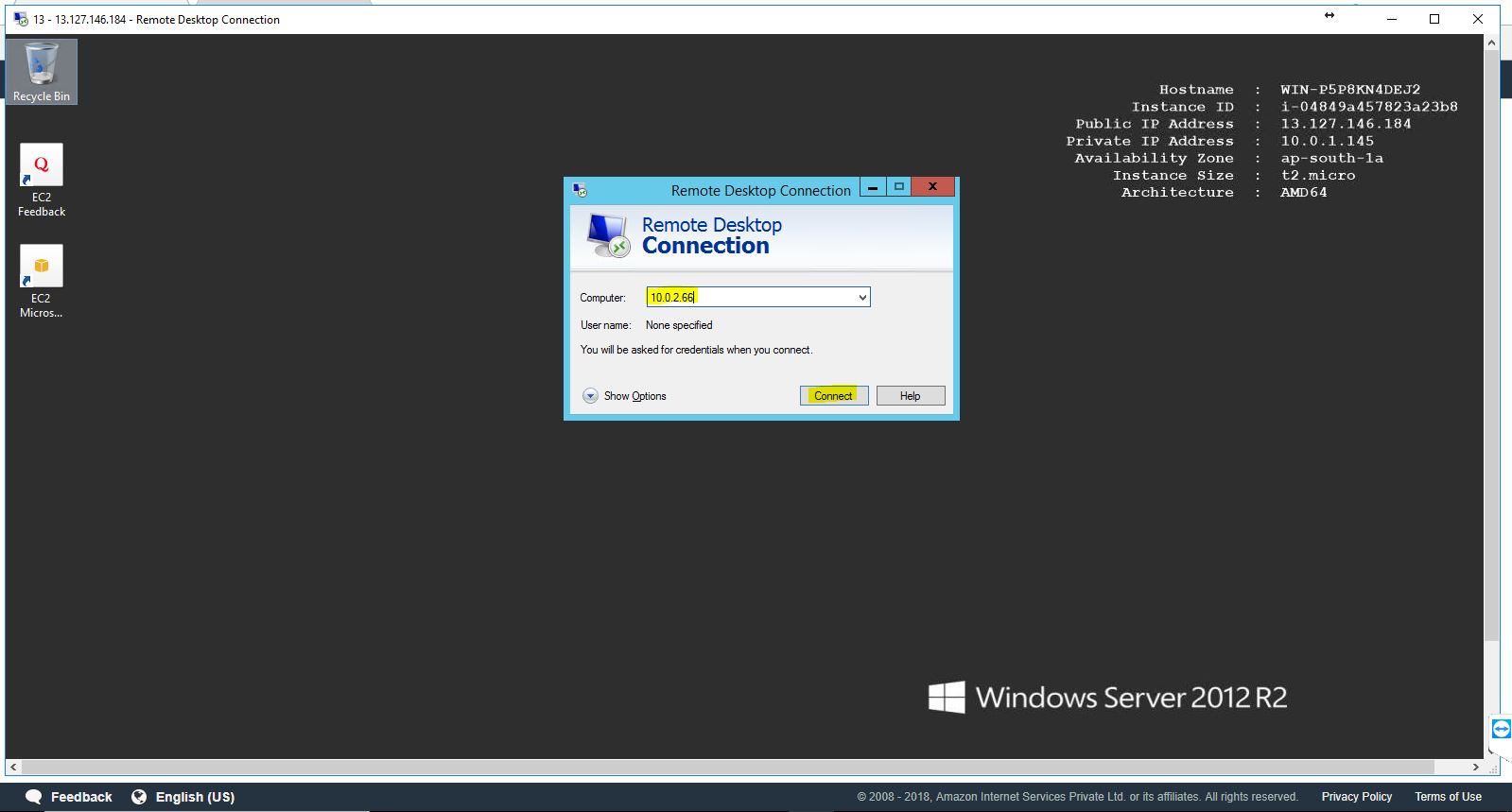
Task: Maximize the inner Remote Desktop dialog
Action: coord(898,187)
